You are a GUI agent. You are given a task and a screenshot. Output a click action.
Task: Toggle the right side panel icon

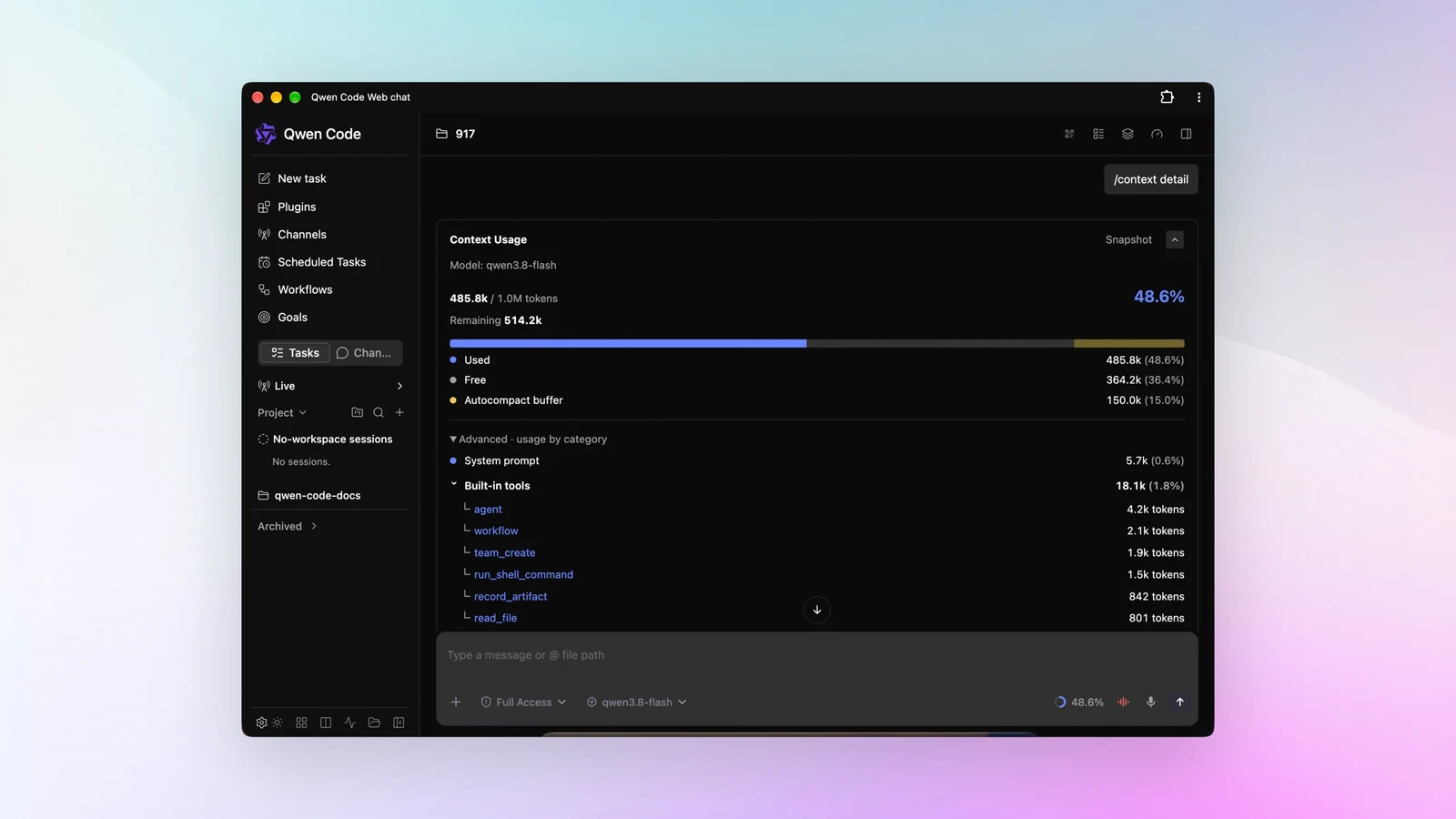(x=1186, y=134)
